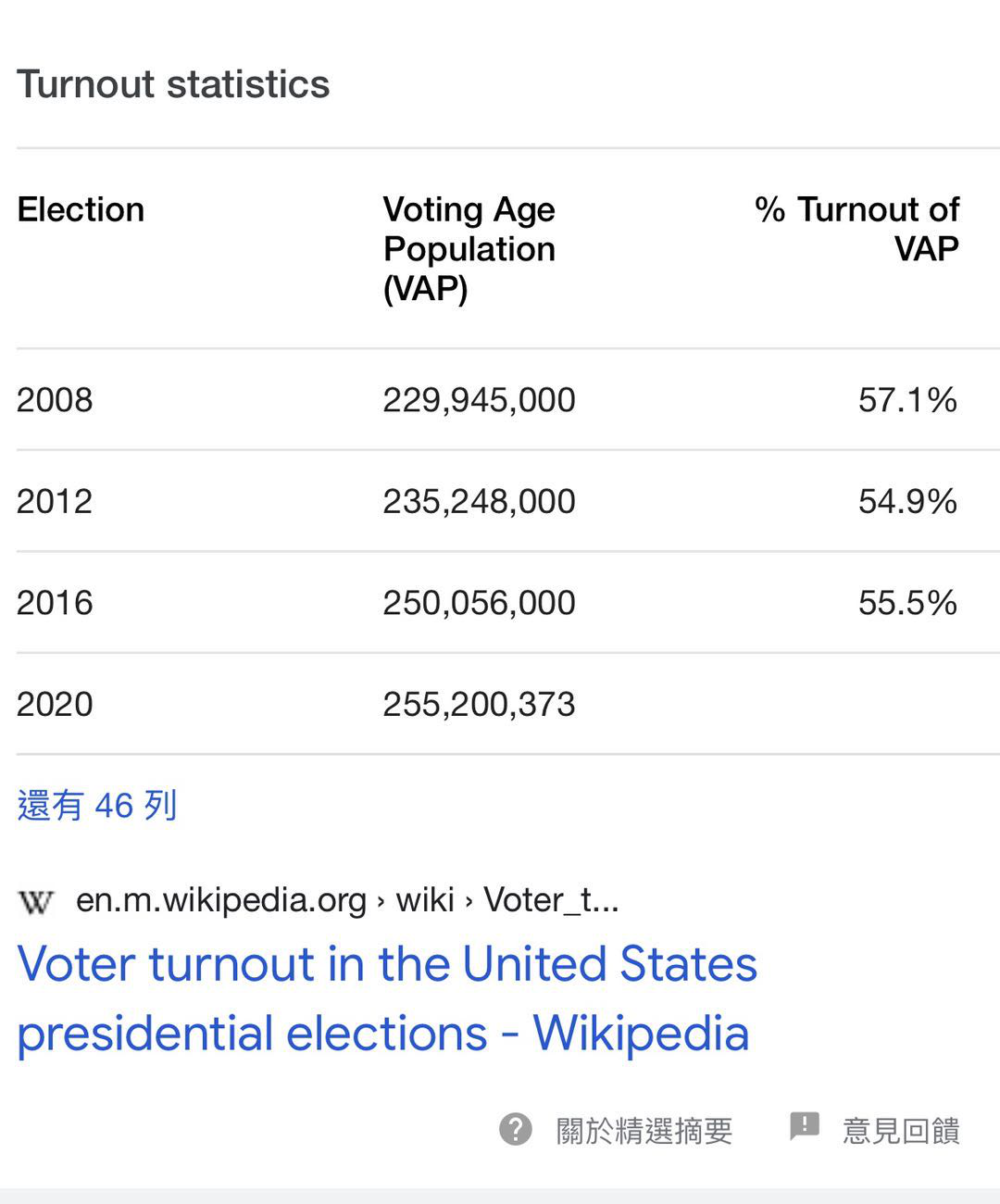1000x1204 pixels.
Task: Click the Election column header
Action: click(81, 210)
